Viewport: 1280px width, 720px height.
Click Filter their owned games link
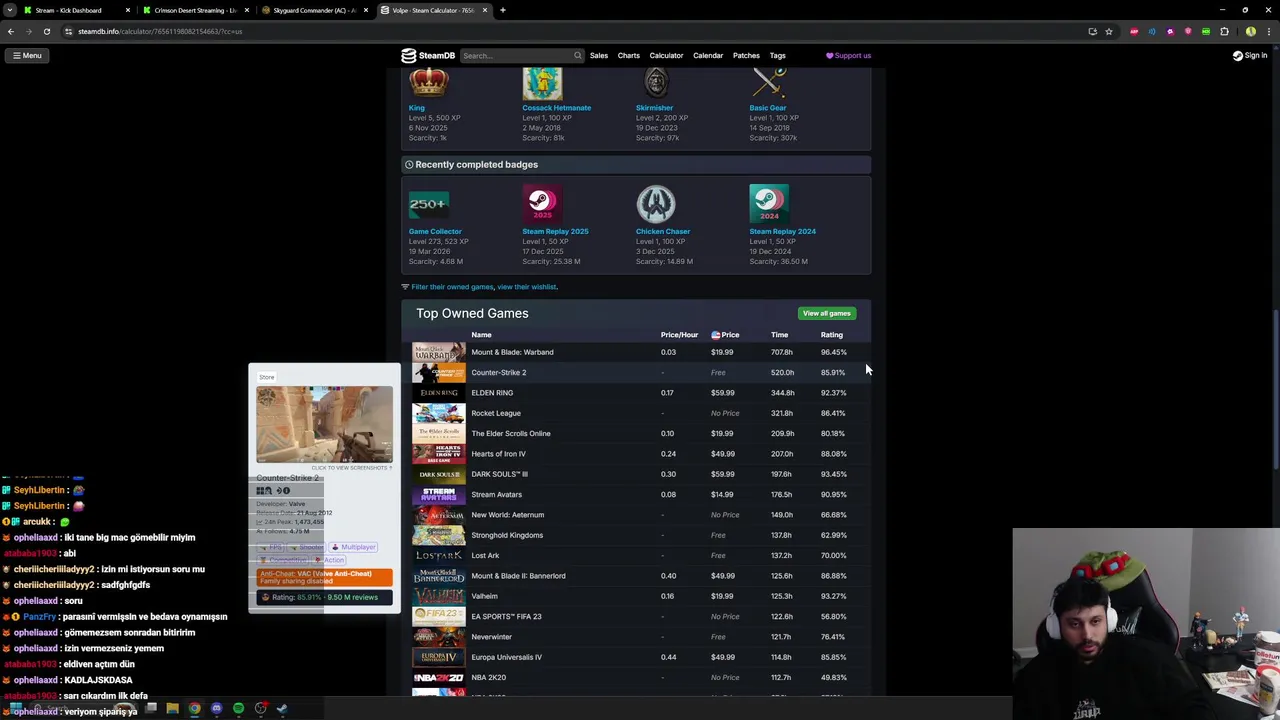click(452, 287)
